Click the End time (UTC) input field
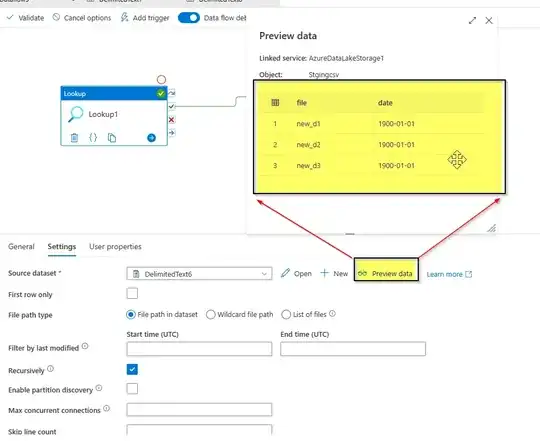Viewport: 540px width, 441px height. click(353, 349)
